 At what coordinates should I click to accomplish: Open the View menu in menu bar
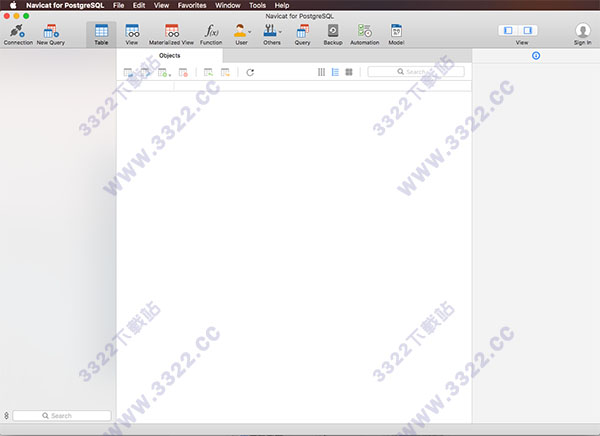pos(161,5)
